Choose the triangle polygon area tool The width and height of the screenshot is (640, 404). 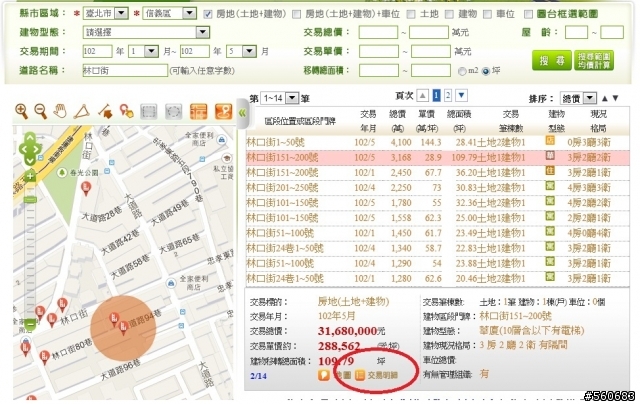(82, 112)
